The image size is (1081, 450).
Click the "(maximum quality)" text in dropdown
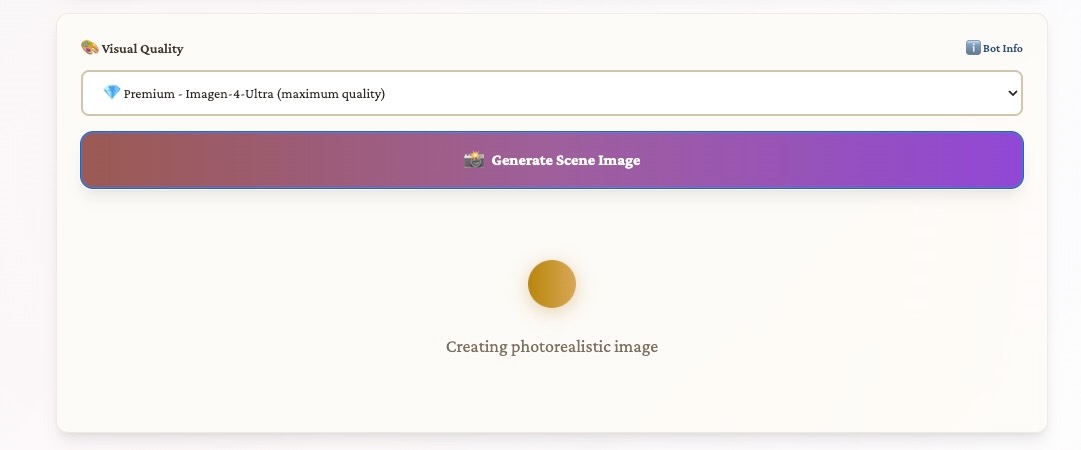331,94
